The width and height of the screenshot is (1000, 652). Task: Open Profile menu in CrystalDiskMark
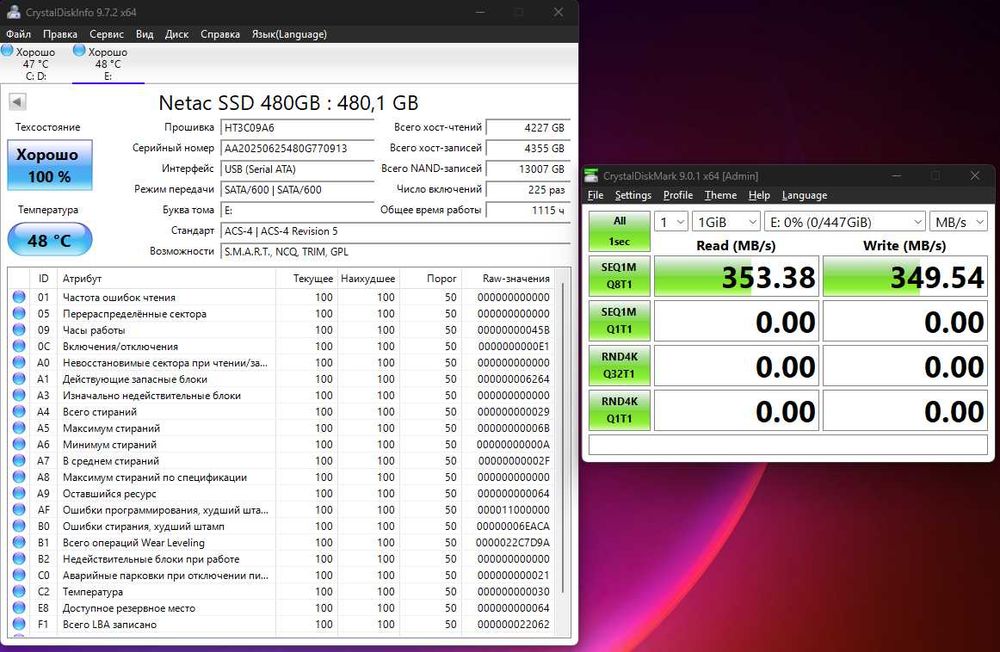click(x=678, y=195)
